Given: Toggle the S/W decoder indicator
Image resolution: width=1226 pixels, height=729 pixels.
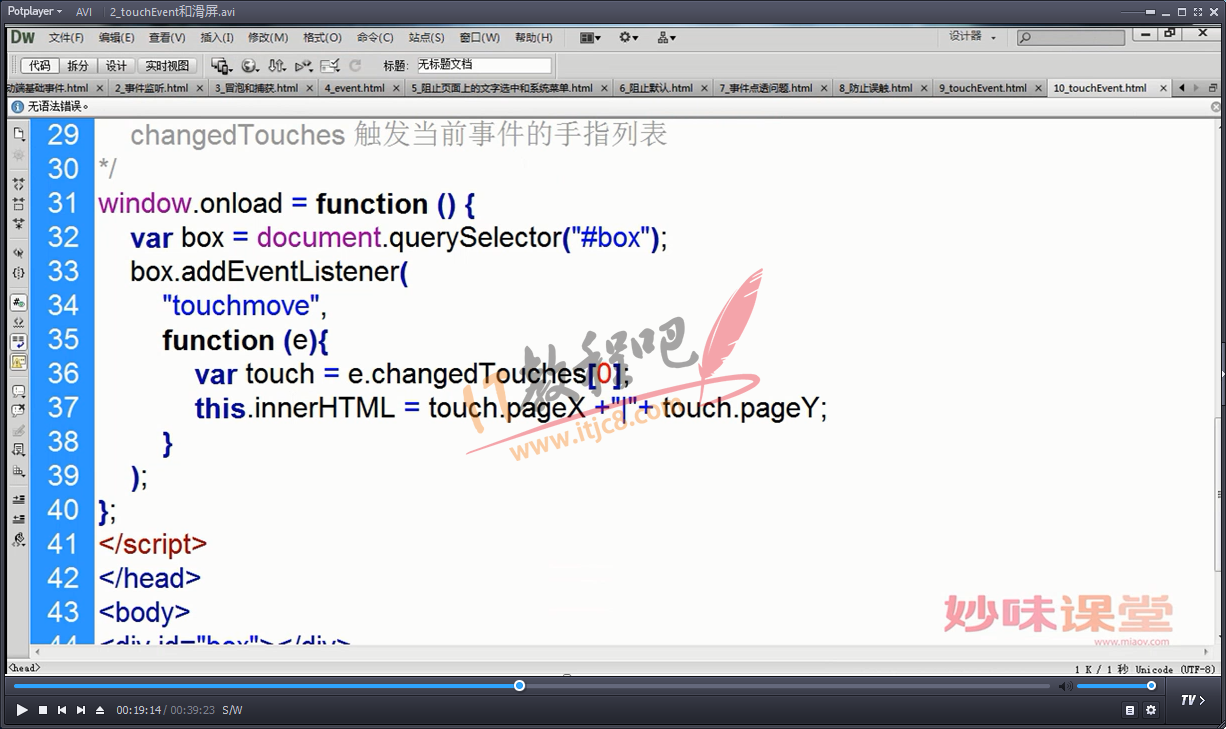Looking at the screenshot, I should click(232, 710).
